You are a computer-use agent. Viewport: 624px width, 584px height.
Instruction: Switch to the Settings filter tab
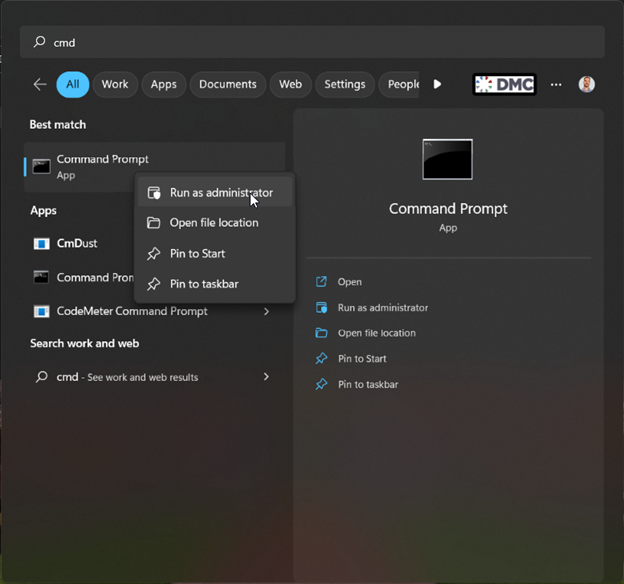345,84
